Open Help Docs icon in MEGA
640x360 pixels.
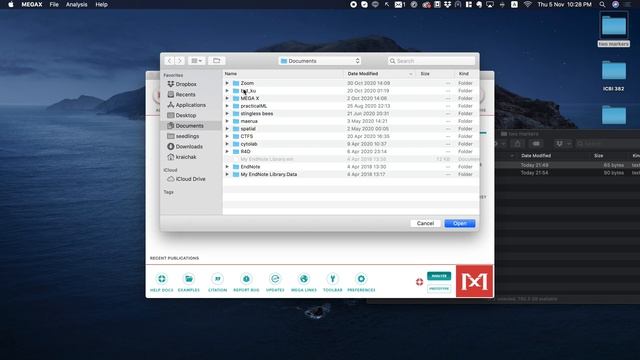[x=162, y=279]
